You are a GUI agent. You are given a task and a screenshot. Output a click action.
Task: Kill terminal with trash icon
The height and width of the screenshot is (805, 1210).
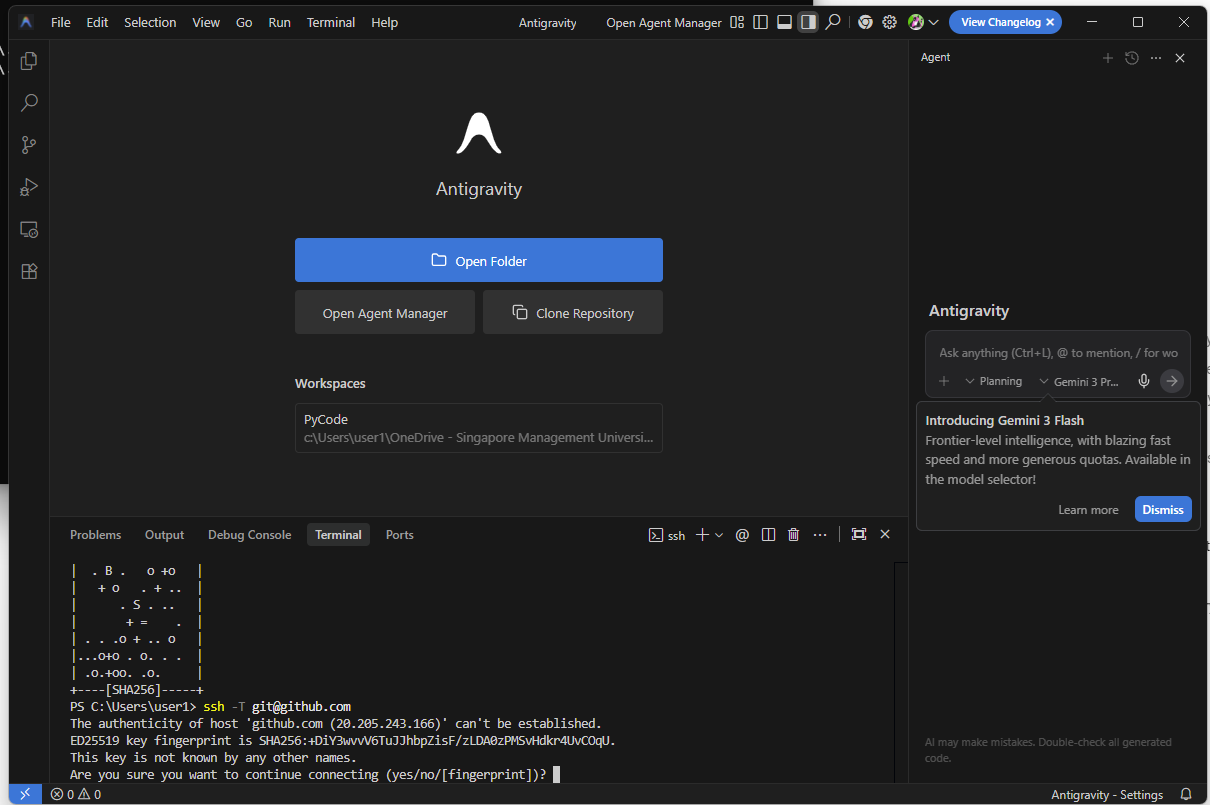(794, 535)
